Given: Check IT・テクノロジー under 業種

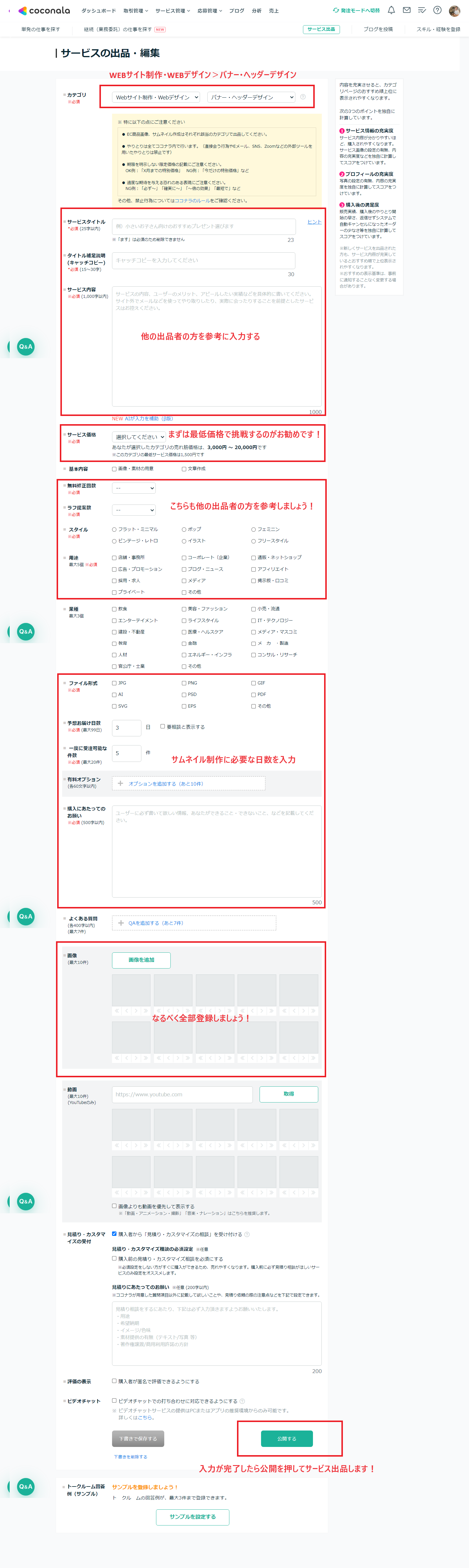Looking at the screenshot, I should point(253,620).
